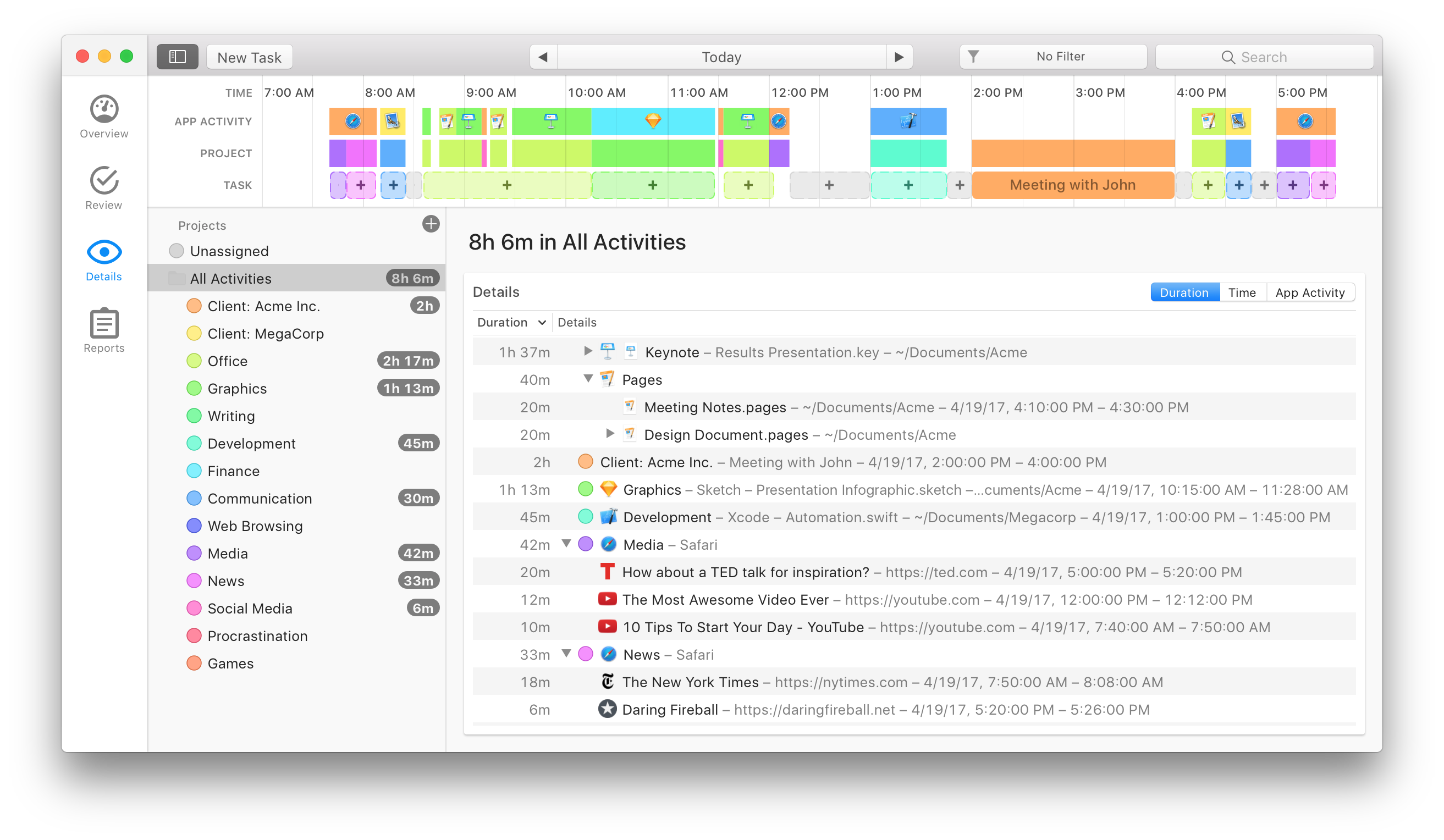
Task: Click YouTube icon for The Most Awesome Video Ever
Action: click(608, 599)
